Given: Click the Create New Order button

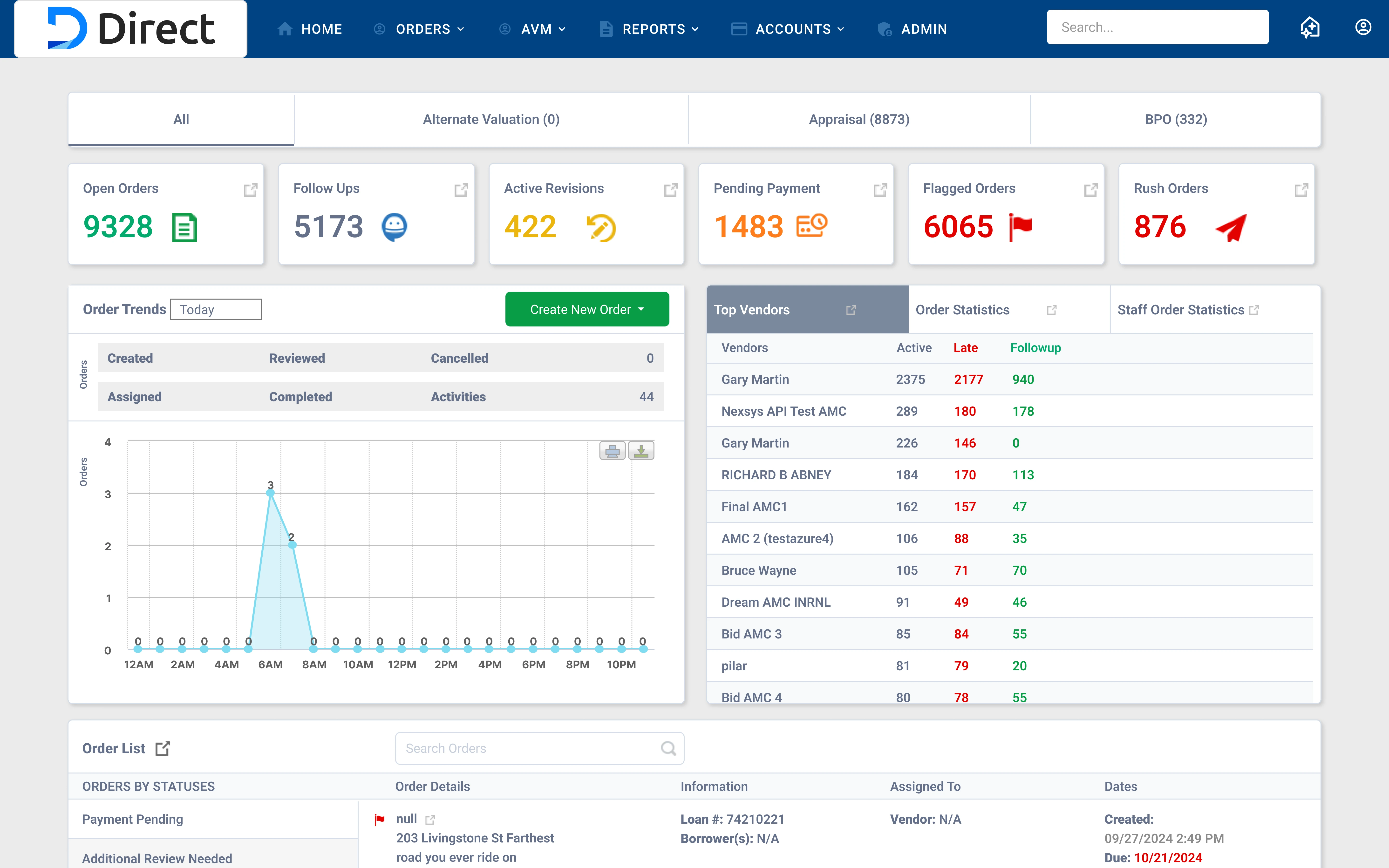Looking at the screenshot, I should (x=580, y=309).
